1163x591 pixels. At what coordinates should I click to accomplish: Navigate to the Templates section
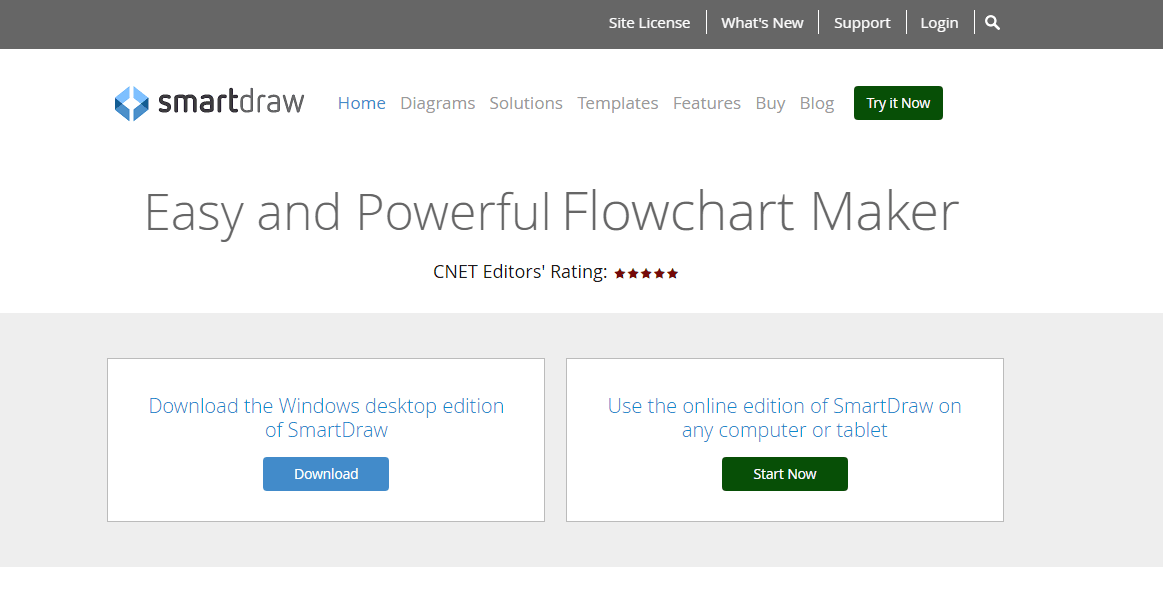[x=617, y=103]
